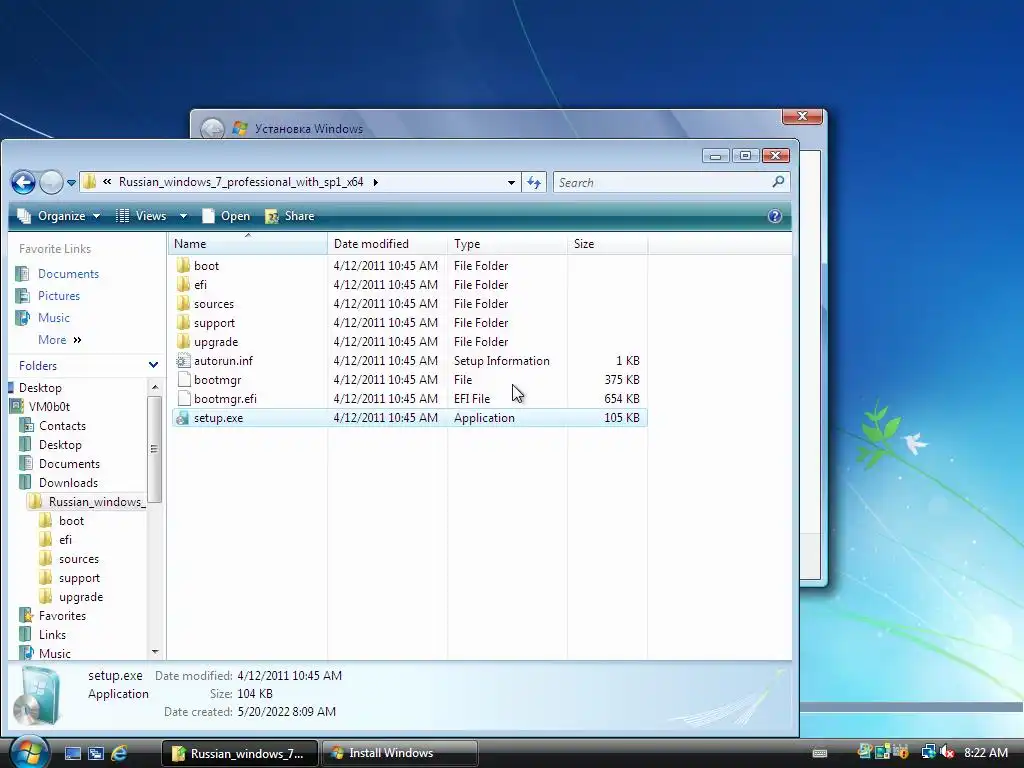Image resolution: width=1024 pixels, height=768 pixels.
Task: Switch folder layout via Views button
Action: [142, 216]
